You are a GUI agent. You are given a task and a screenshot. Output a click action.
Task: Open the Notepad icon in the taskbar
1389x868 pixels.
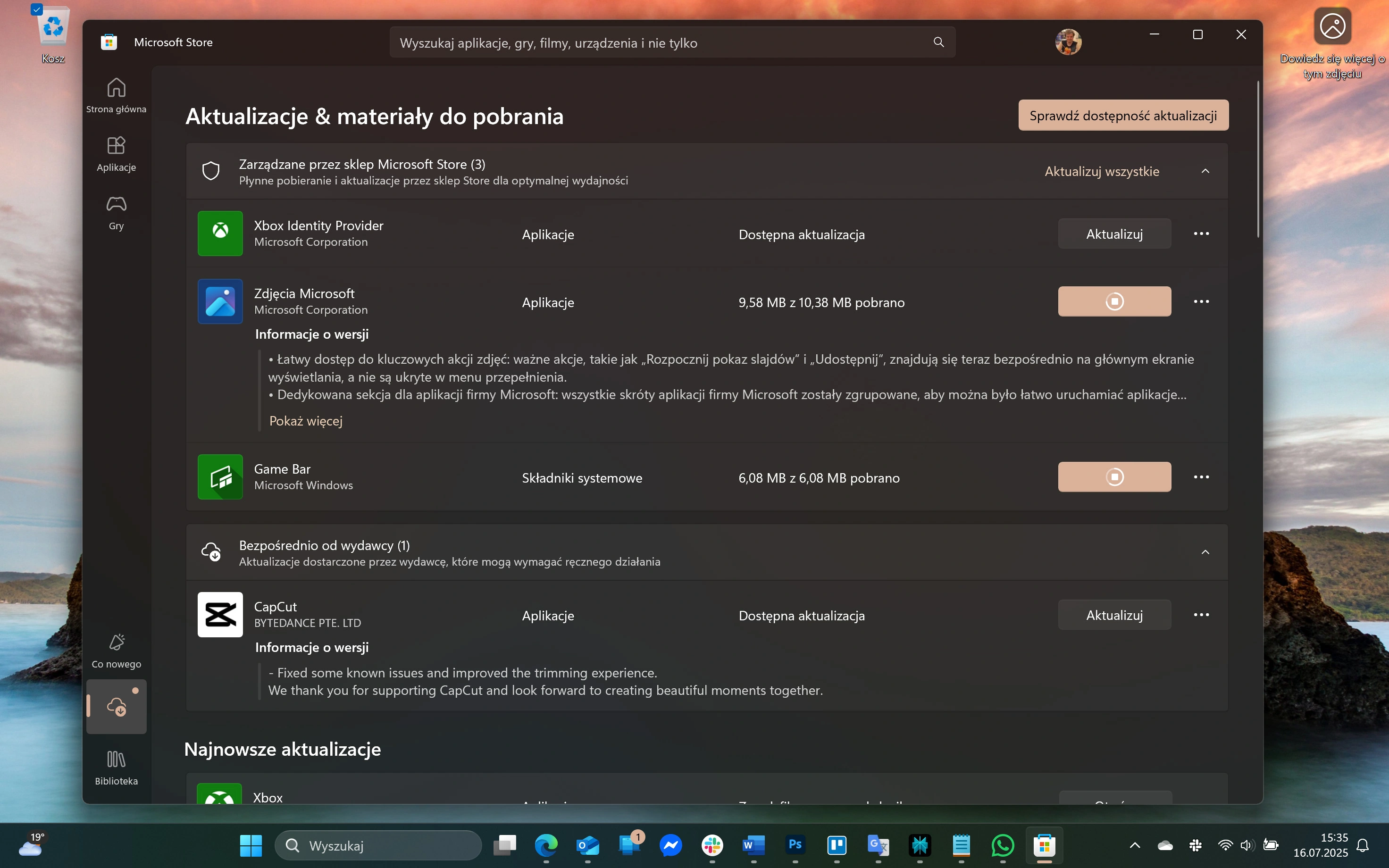click(x=962, y=845)
